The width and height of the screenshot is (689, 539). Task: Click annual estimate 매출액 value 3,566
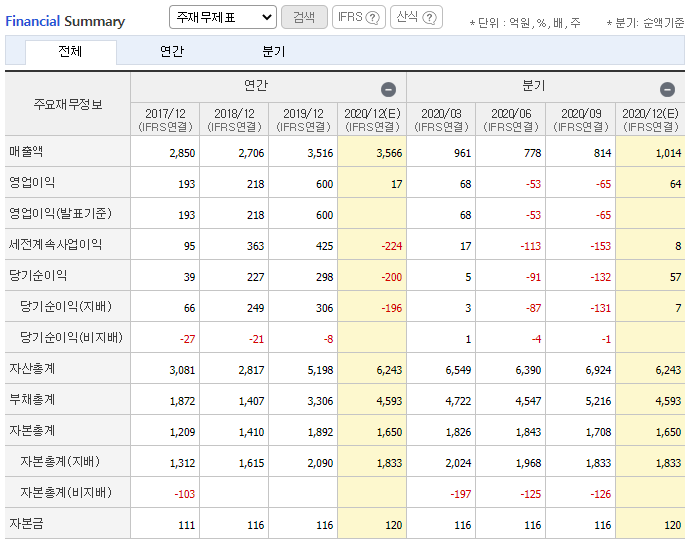(389, 153)
